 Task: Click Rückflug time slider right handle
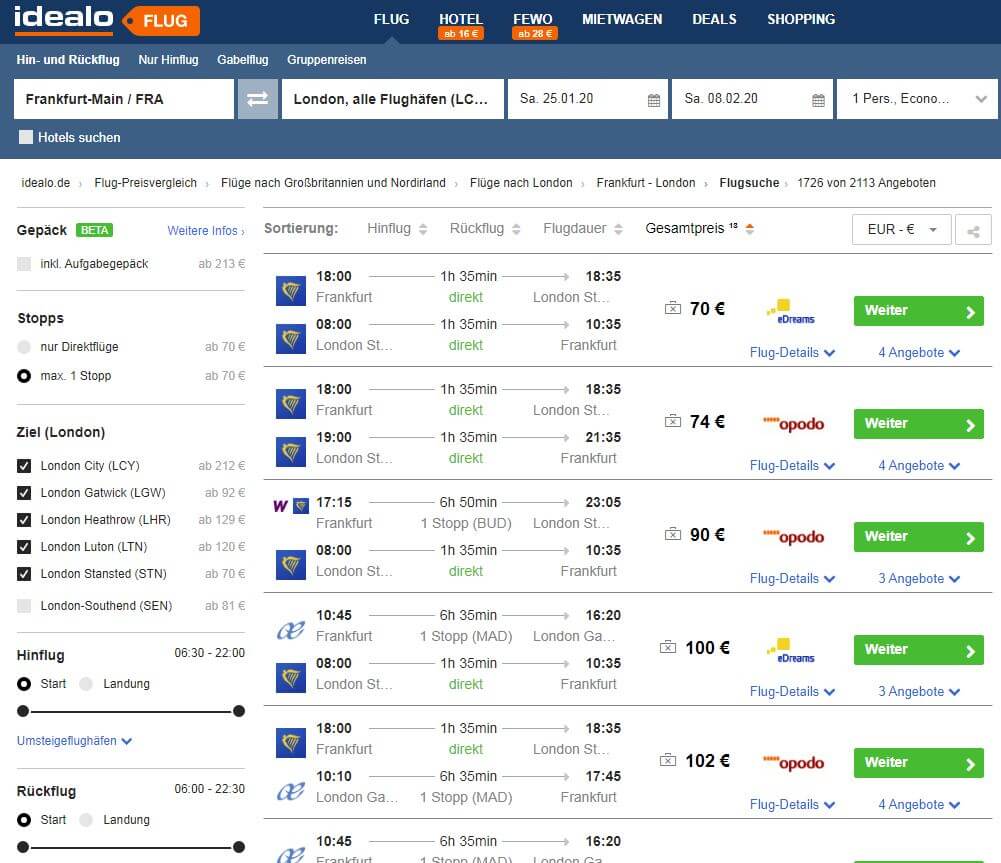pos(239,847)
